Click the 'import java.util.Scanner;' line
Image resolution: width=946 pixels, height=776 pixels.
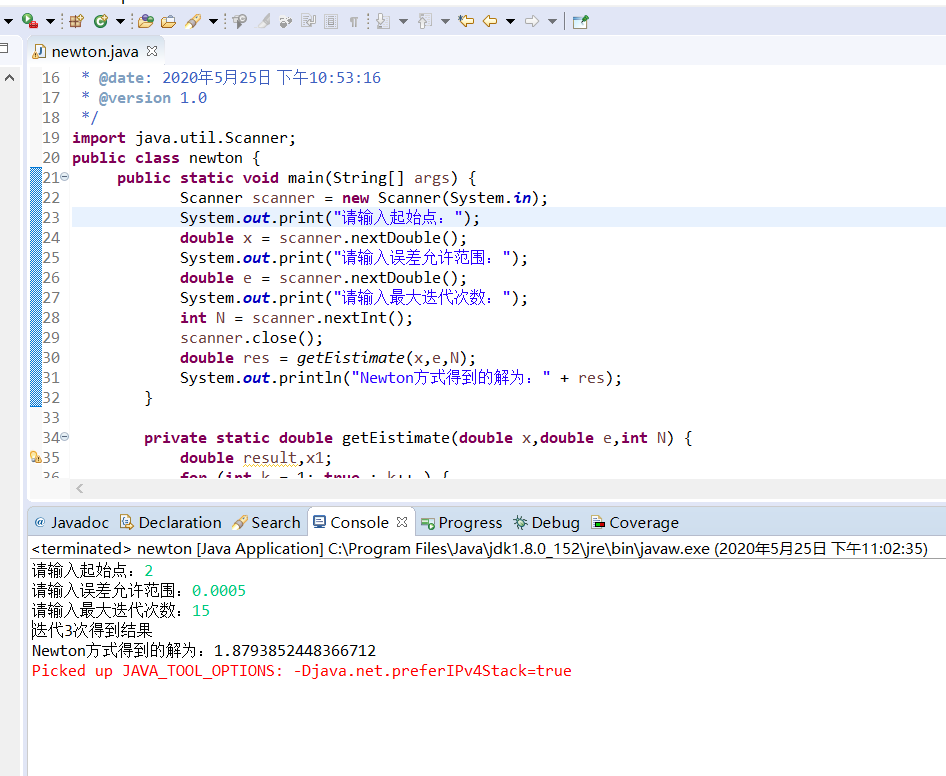coord(184,138)
